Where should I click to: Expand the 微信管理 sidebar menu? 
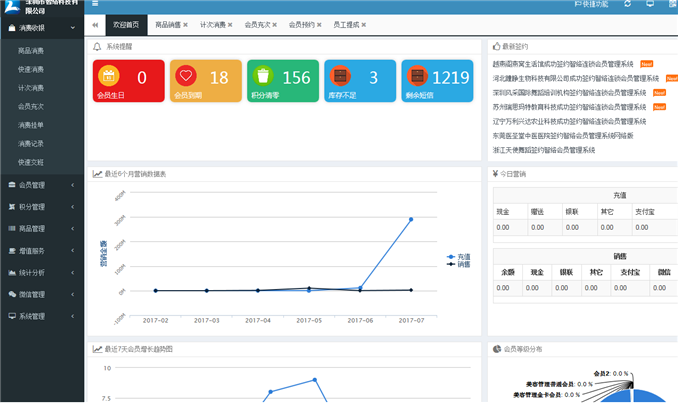coord(40,294)
